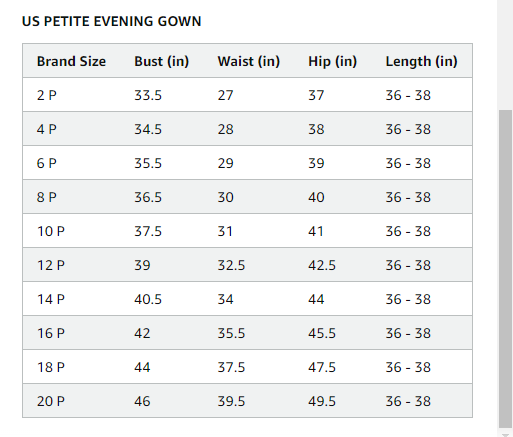Click the 14 P bust value 40.5
This screenshot has height=437, width=513.
tap(148, 299)
